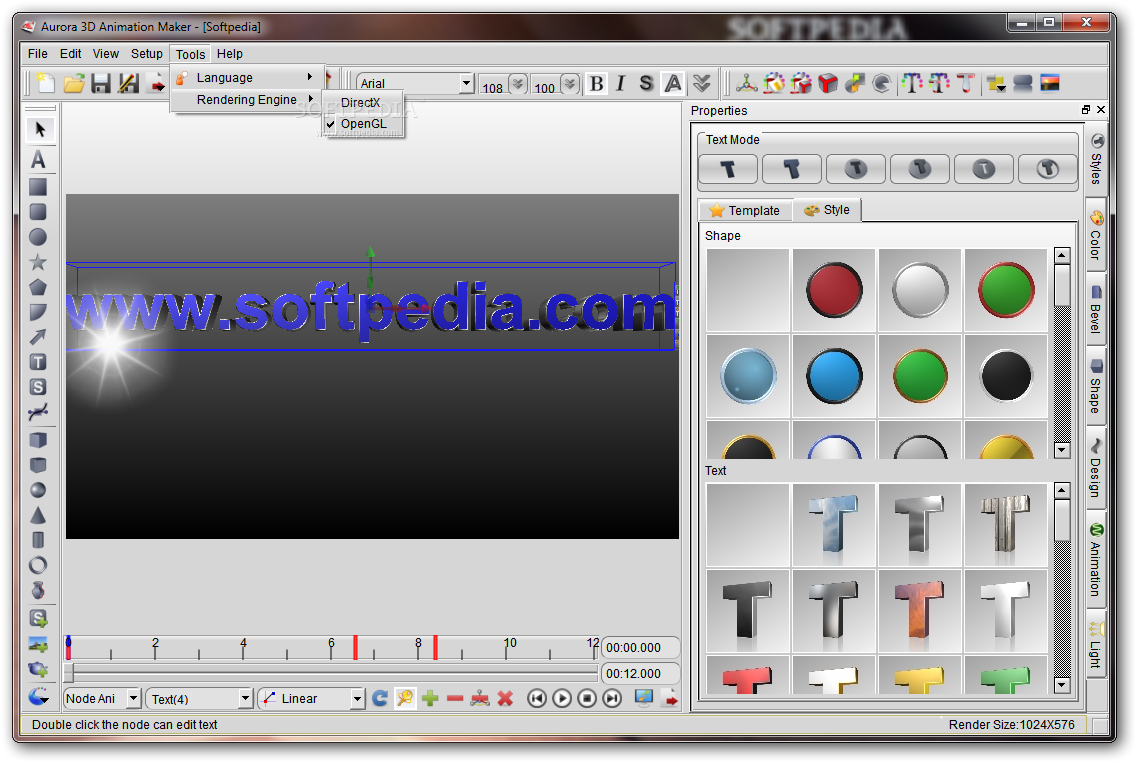Toggle italic text formatting
The image size is (1137, 763).
coord(621,83)
